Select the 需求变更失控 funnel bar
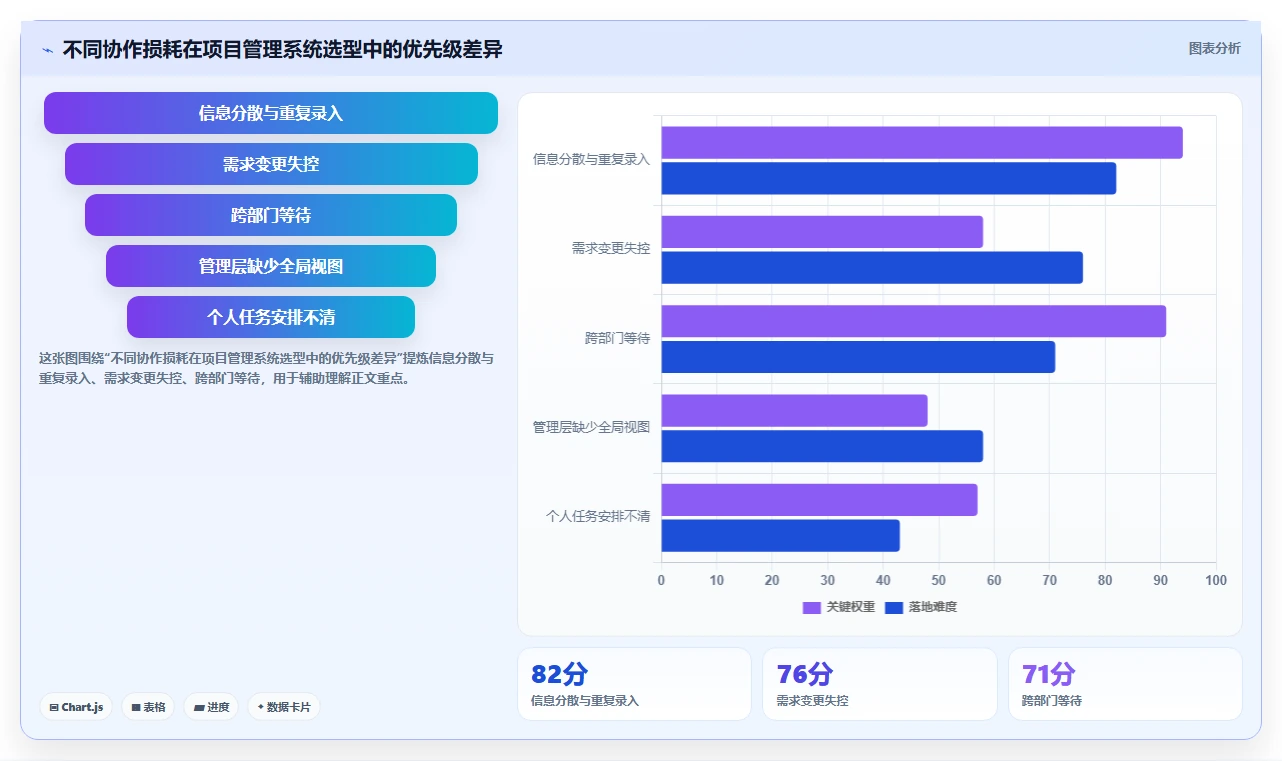1282x761 pixels. pos(271,164)
